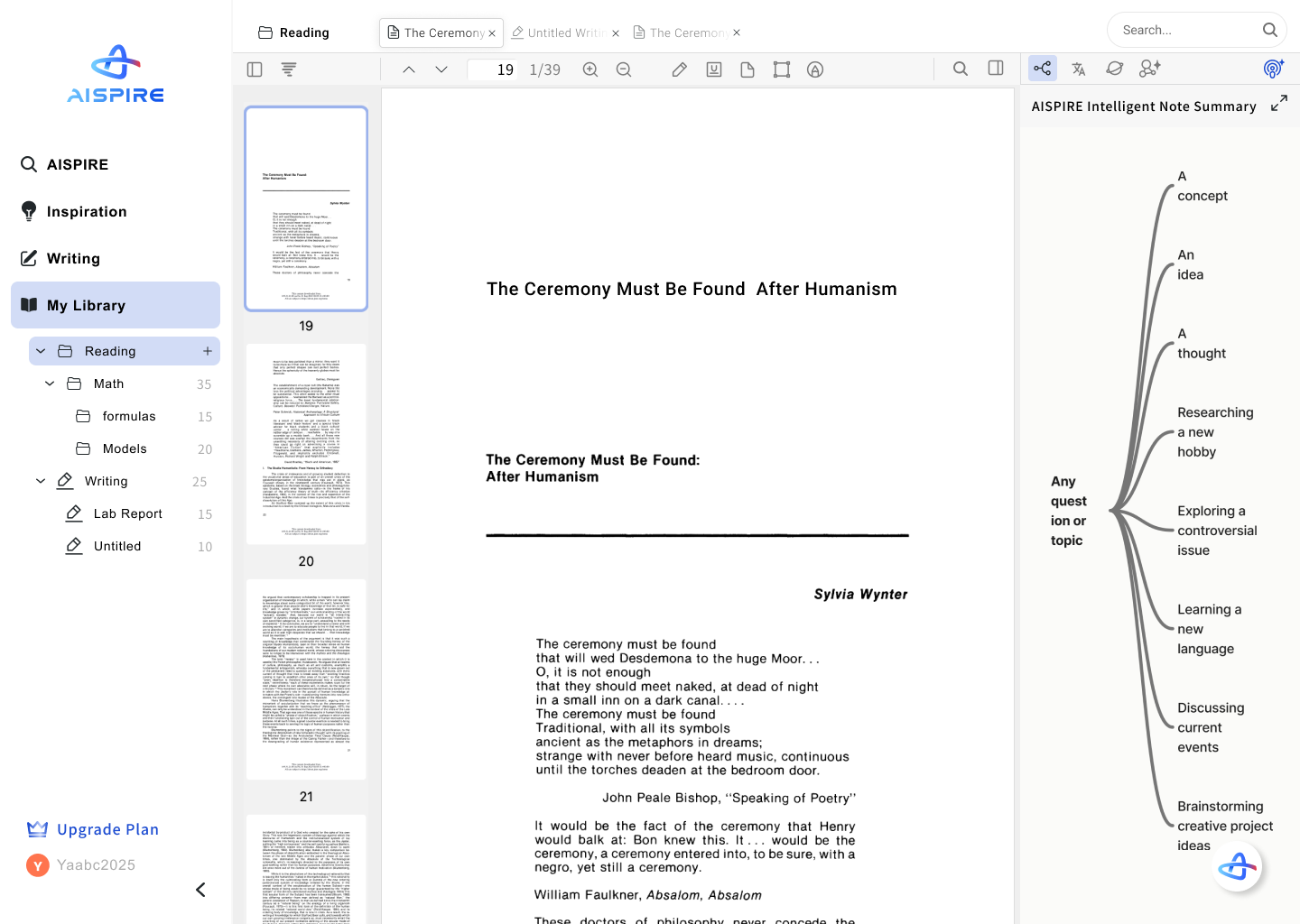
Task: Collapse the Writing folder tree
Action: (40, 481)
